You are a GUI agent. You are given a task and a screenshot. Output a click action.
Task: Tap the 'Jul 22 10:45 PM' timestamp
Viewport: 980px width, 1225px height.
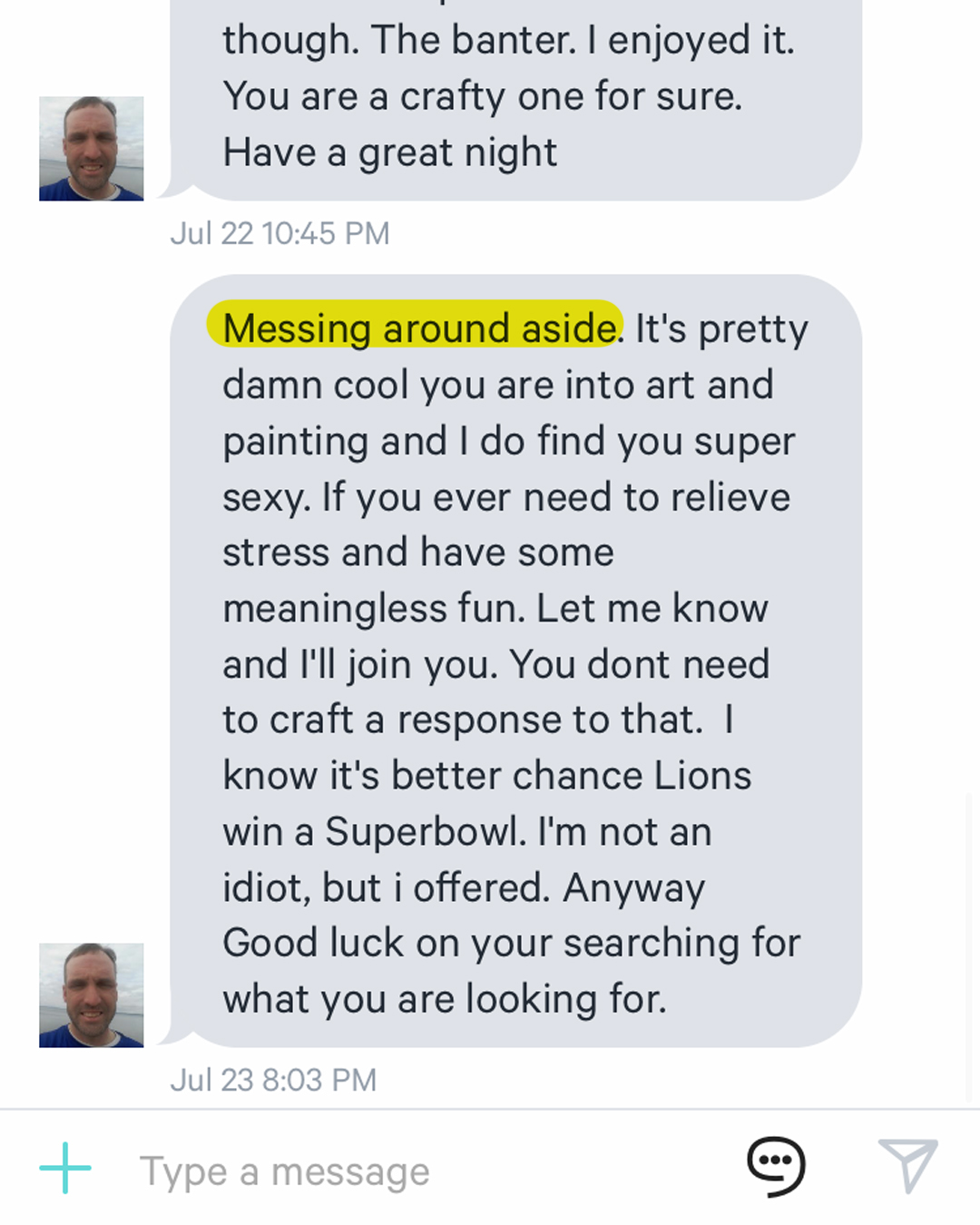[x=279, y=234]
